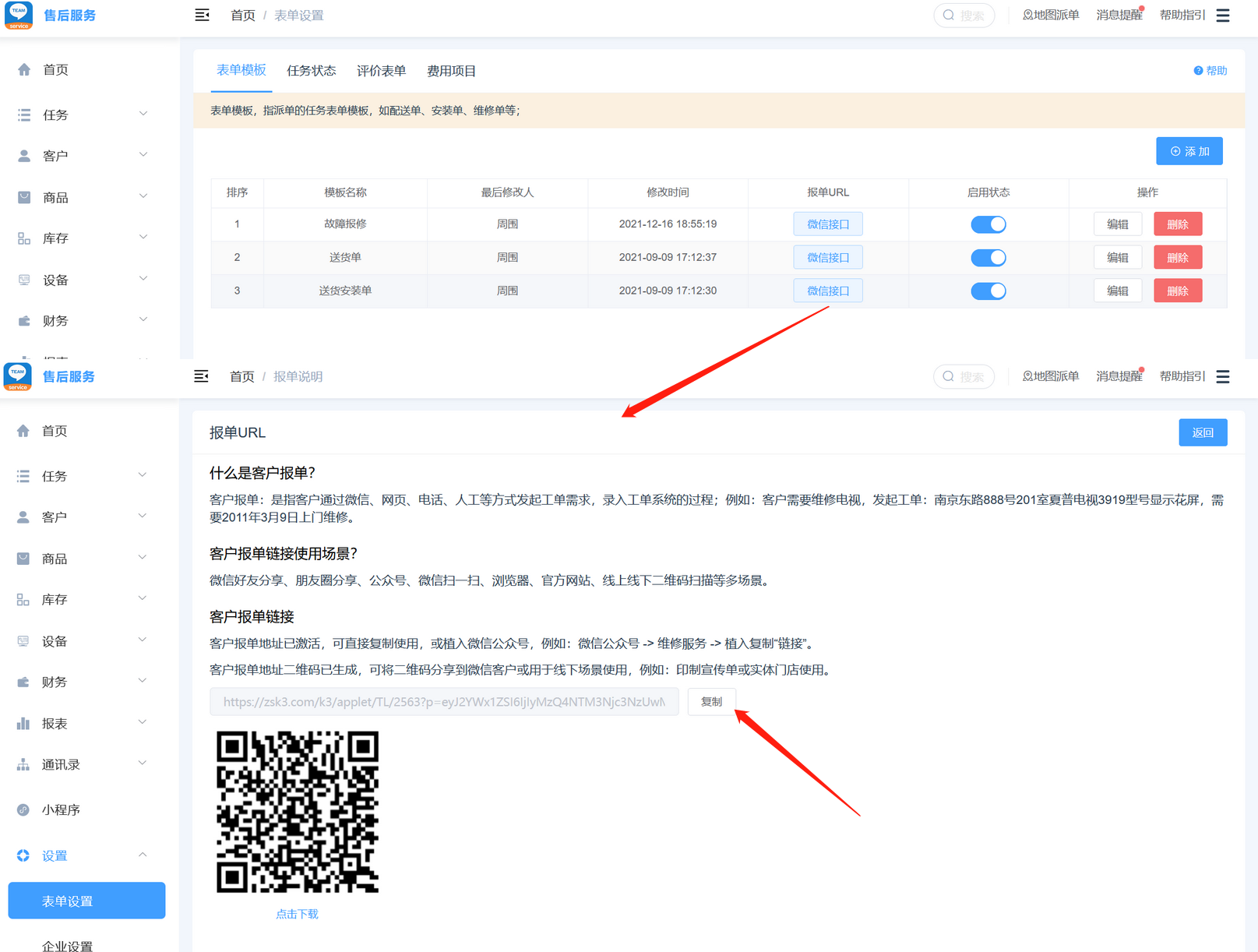The width and height of the screenshot is (1258, 952).
Task: Switch to the 任务状态 tab
Action: pos(311,71)
